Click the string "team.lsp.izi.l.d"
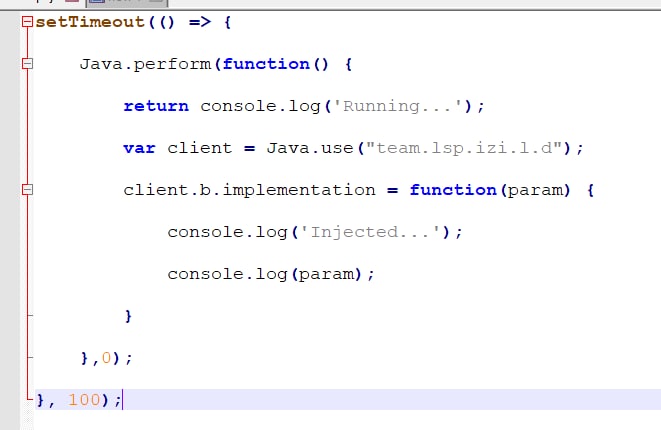661x430 pixels. point(464,148)
